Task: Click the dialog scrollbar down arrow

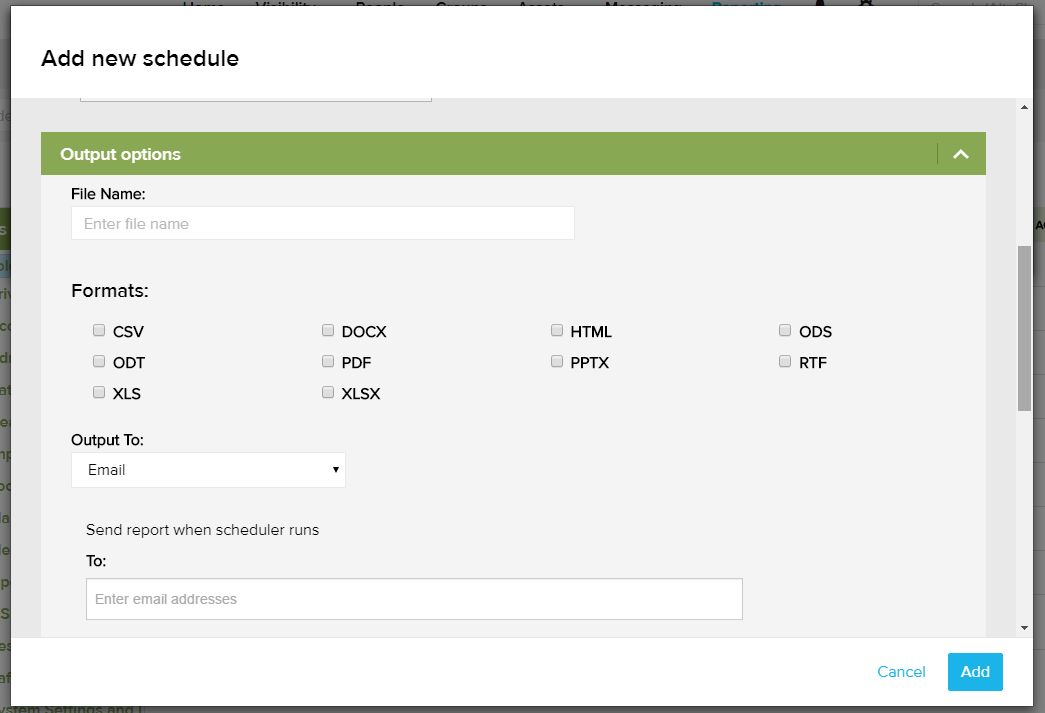Action: click(x=1024, y=627)
